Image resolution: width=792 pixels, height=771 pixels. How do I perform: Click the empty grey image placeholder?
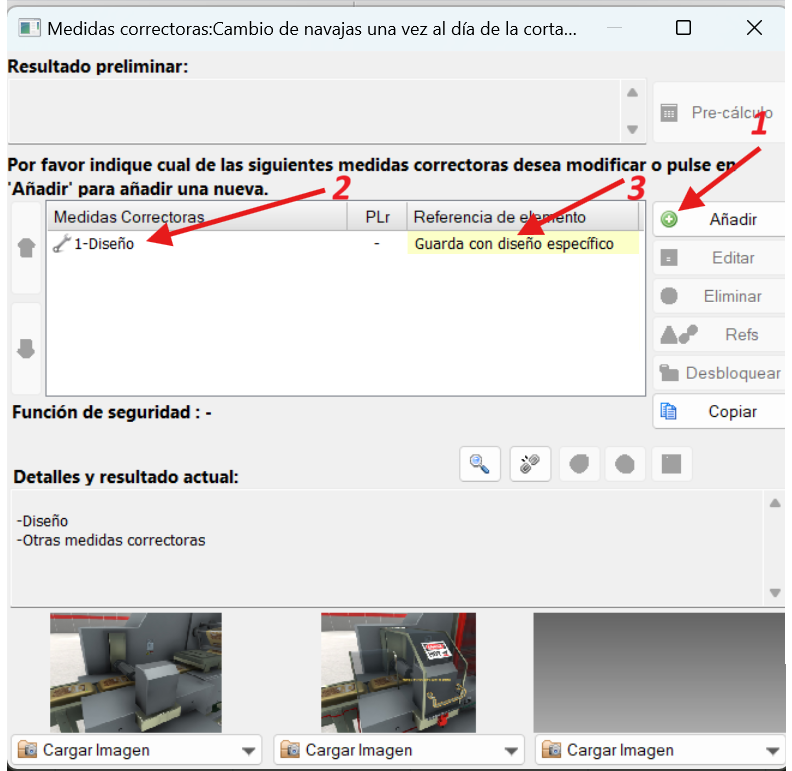click(x=659, y=672)
